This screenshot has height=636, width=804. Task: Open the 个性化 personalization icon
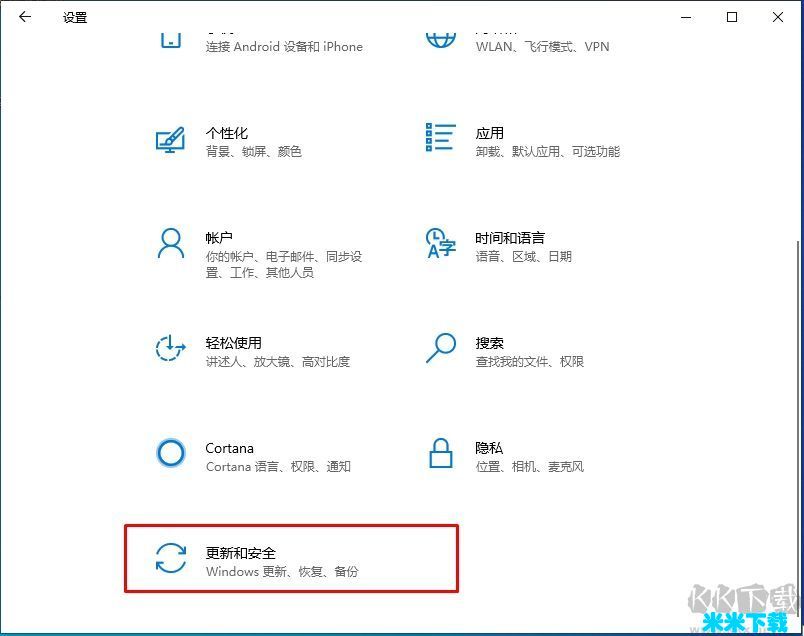point(170,140)
